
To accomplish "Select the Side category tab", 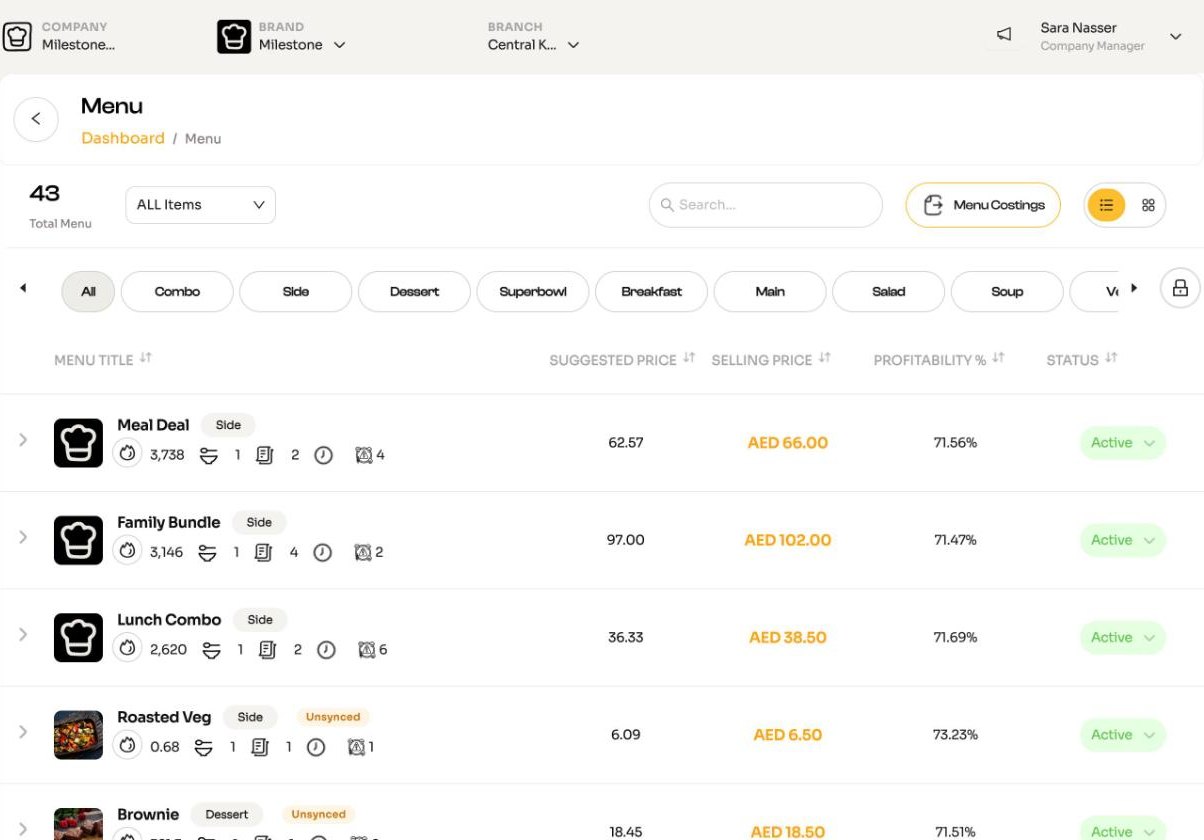I will [x=296, y=292].
